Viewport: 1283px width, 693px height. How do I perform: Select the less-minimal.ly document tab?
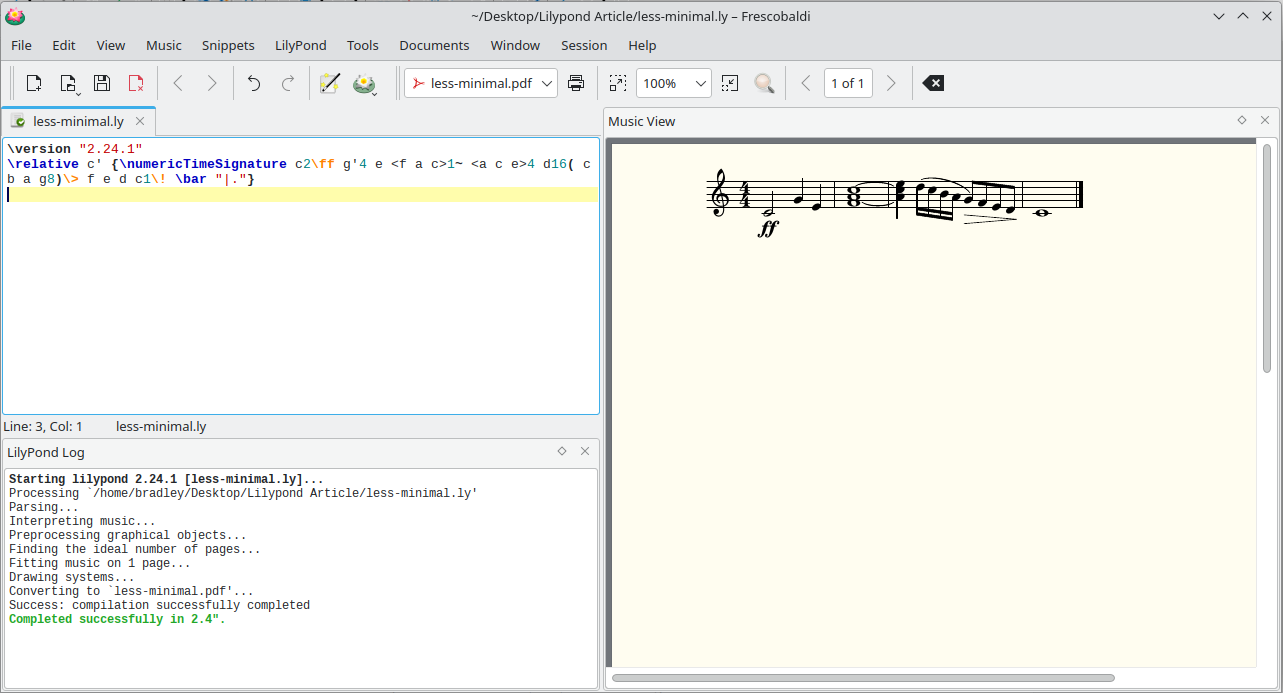[x=78, y=121]
